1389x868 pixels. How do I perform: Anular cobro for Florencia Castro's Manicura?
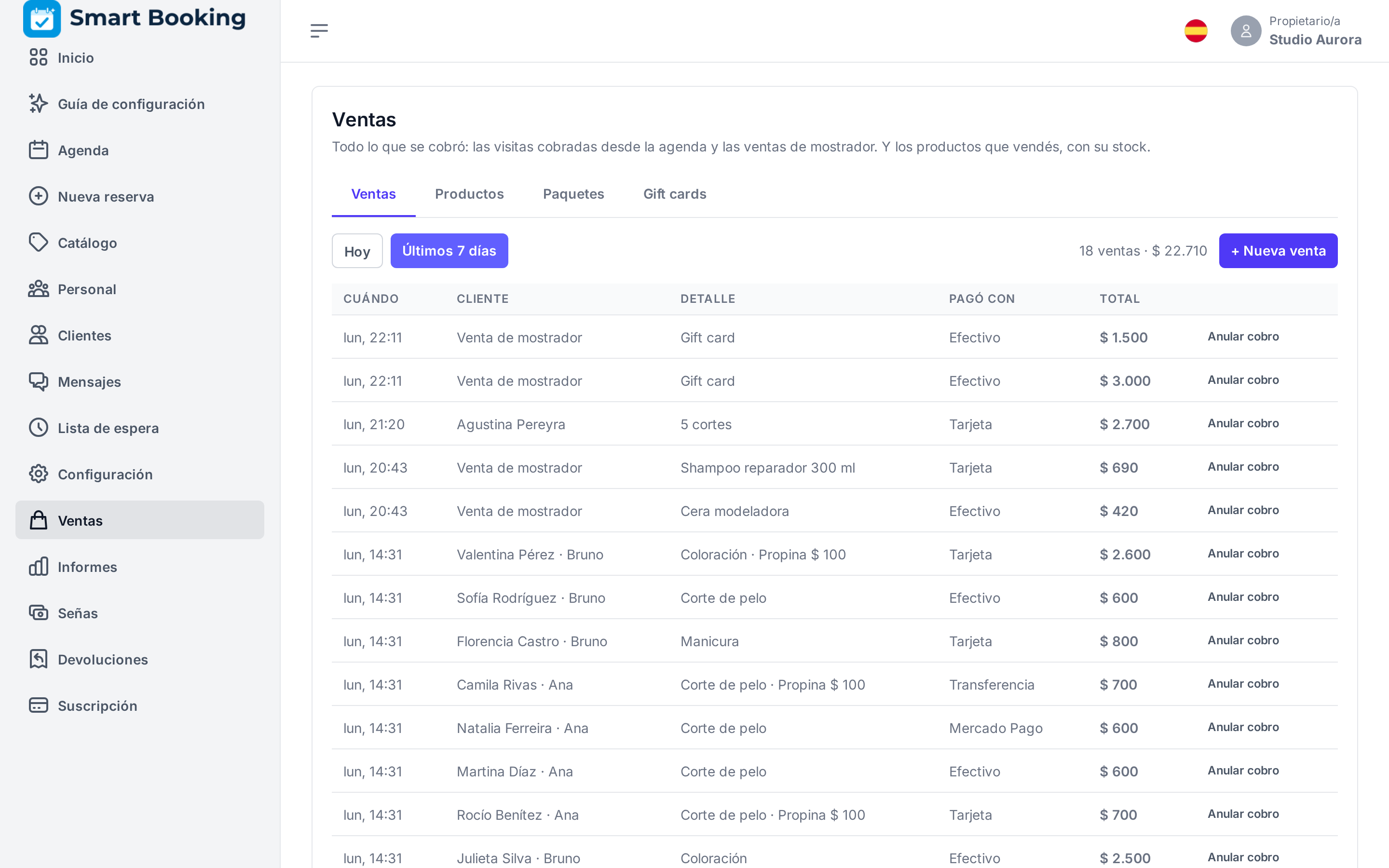tap(1243, 640)
